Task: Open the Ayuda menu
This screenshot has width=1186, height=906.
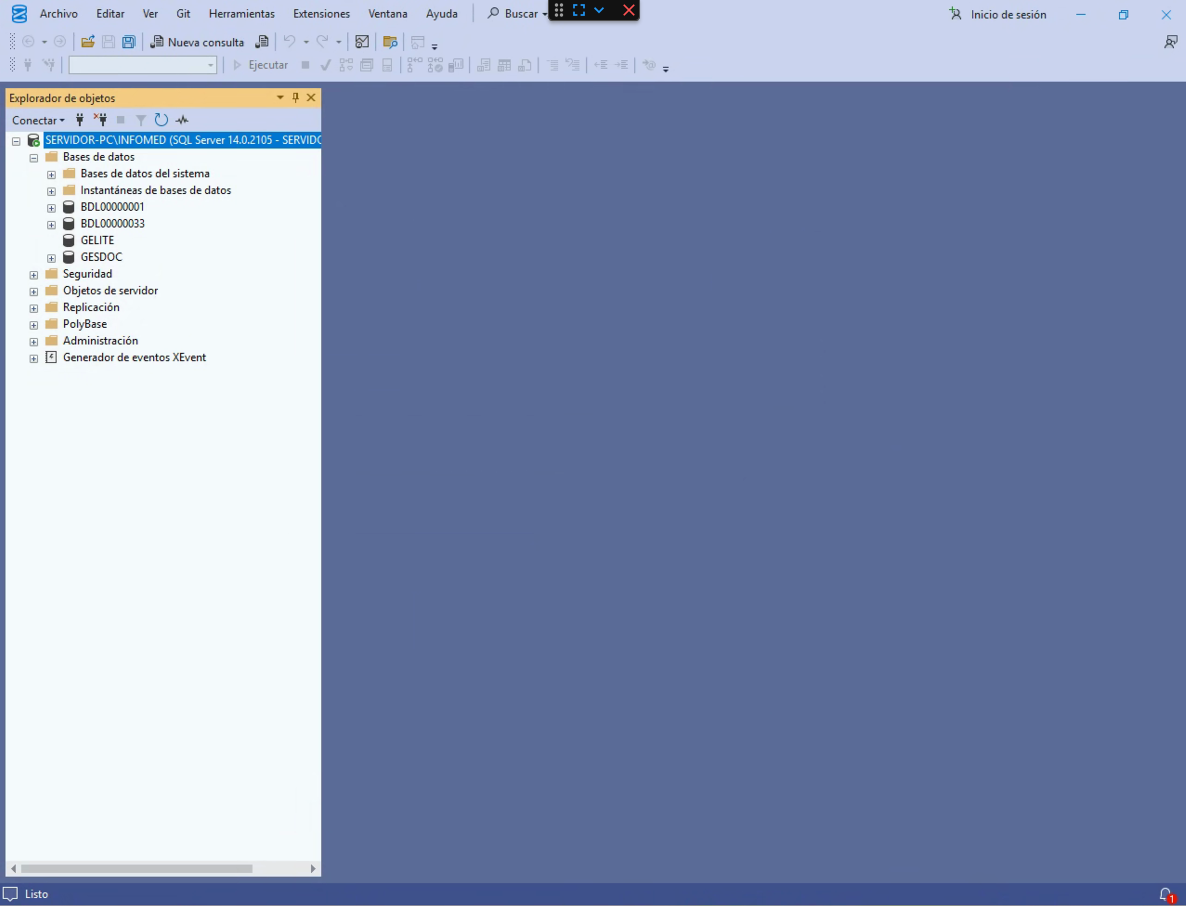Action: pos(442,14)
